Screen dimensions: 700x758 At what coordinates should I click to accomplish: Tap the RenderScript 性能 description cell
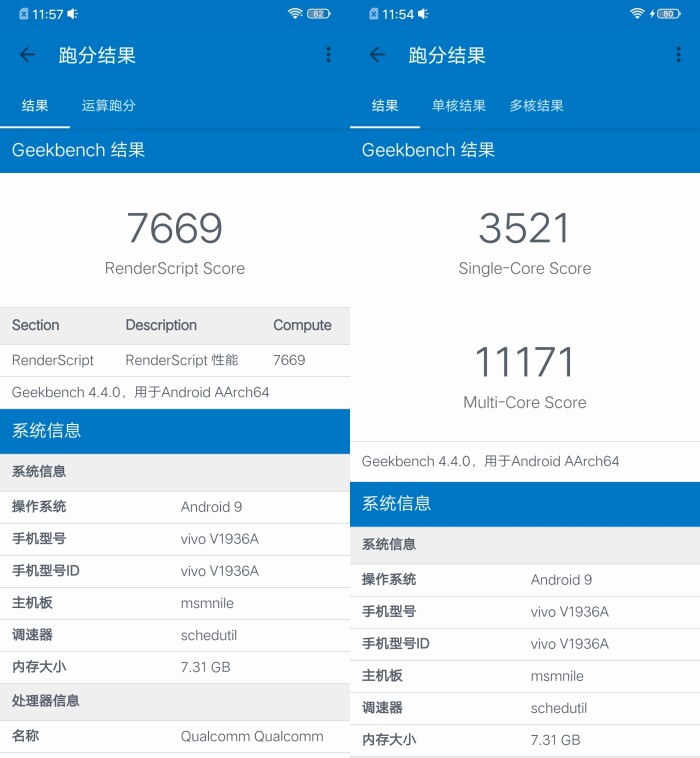tap(182, 360)
